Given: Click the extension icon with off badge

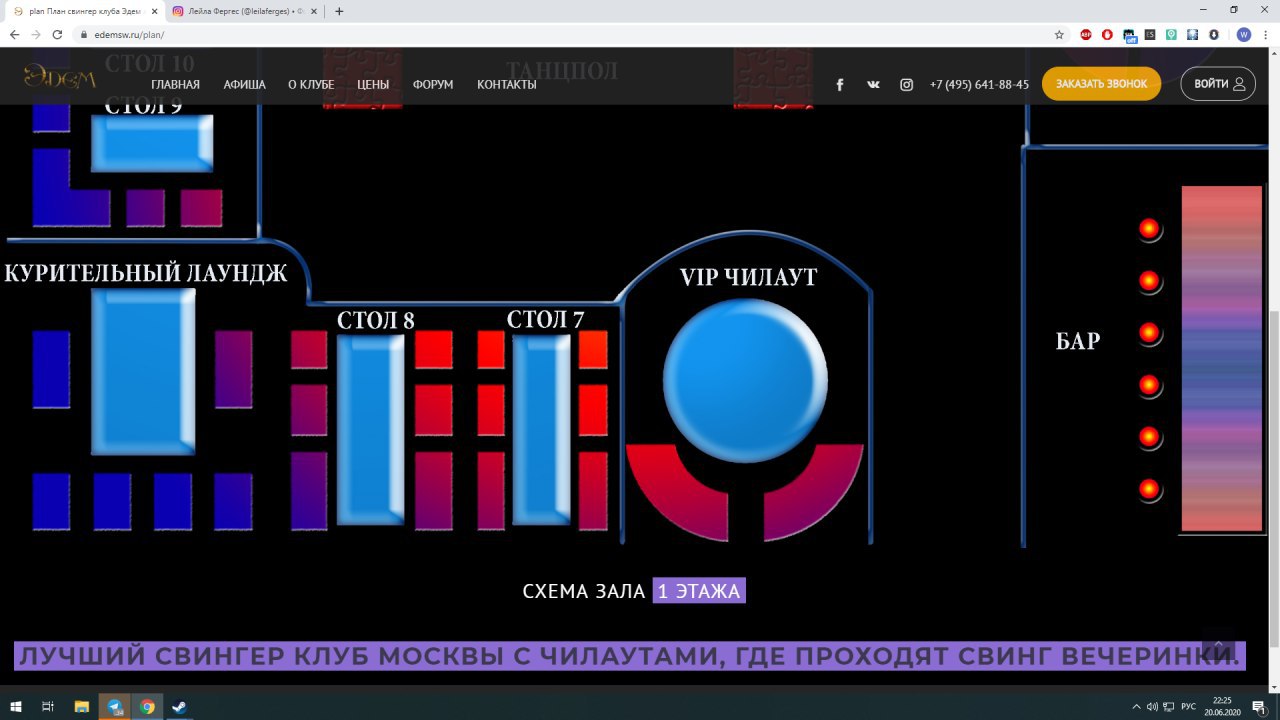Looking at the screenshot, I should [x=1129, y=35].
